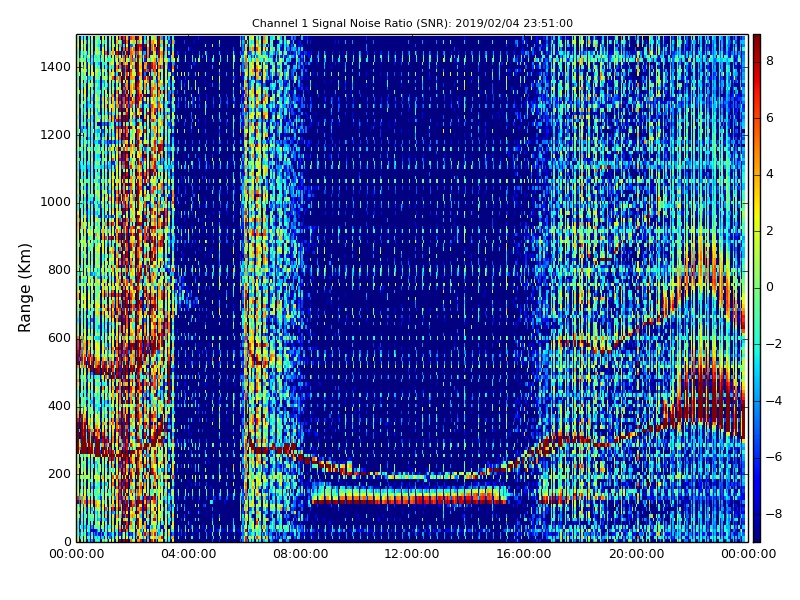800x600 pixels.
Task: Click the colorbar label −4
Action: click(774, 401)
